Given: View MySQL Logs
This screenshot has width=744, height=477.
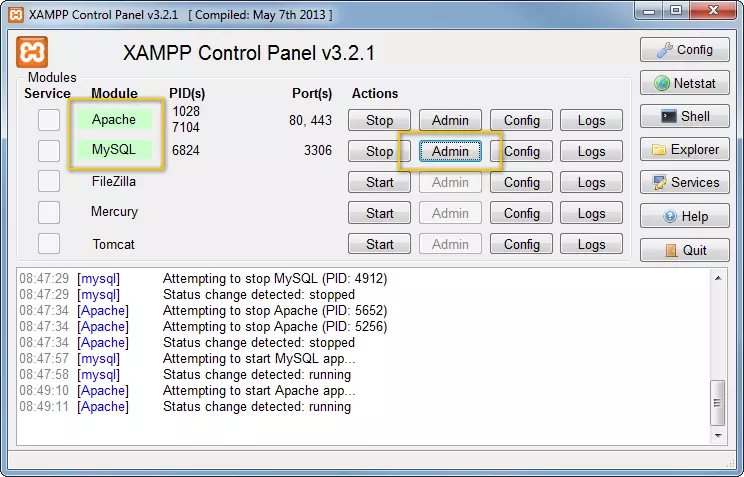Looking at the screenshot, I should (x=591, y=151).
